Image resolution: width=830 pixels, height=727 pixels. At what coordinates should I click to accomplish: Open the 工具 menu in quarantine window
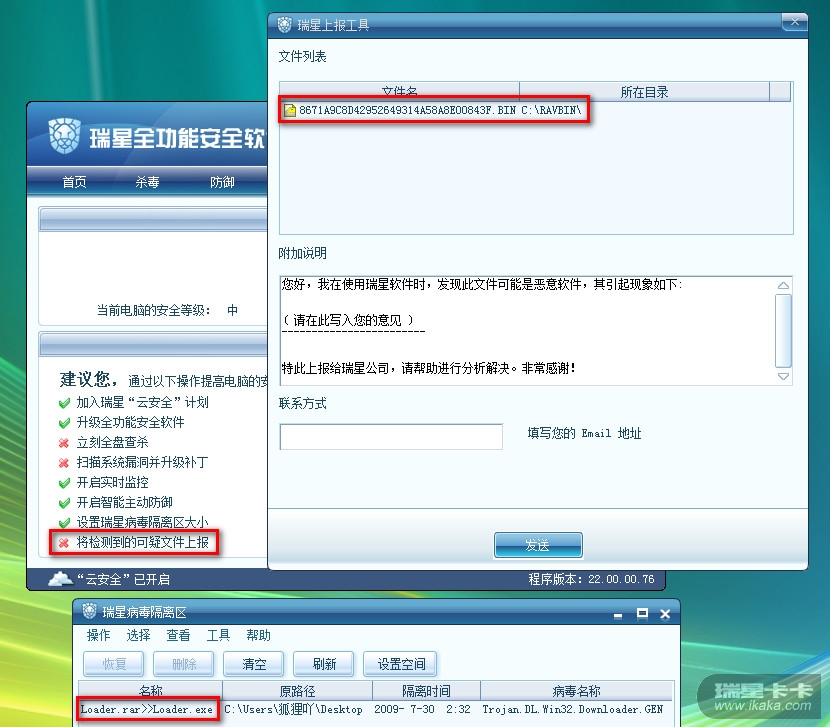click(218, 635)
